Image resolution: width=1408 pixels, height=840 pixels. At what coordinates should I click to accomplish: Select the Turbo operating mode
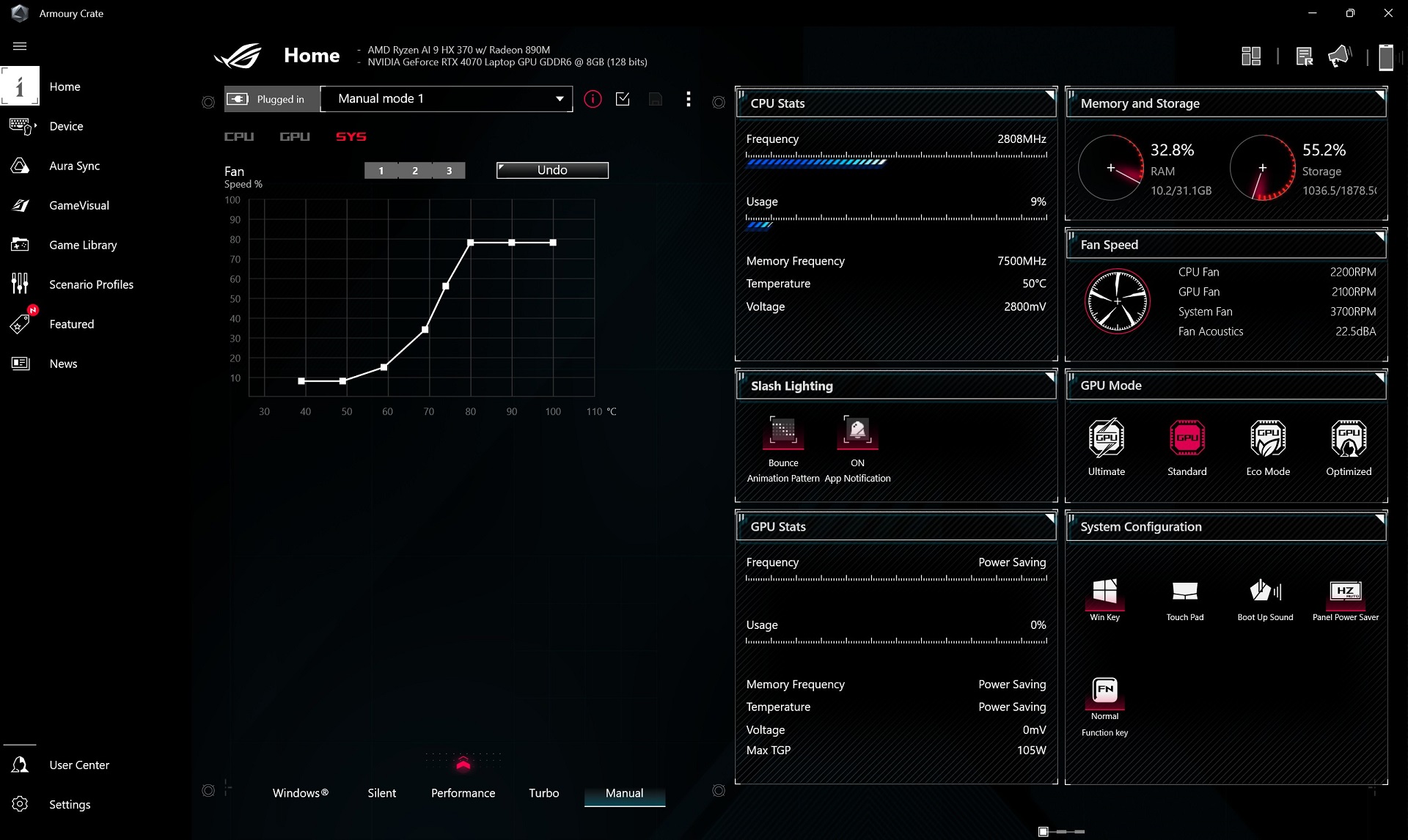click(x=544, y=793)
